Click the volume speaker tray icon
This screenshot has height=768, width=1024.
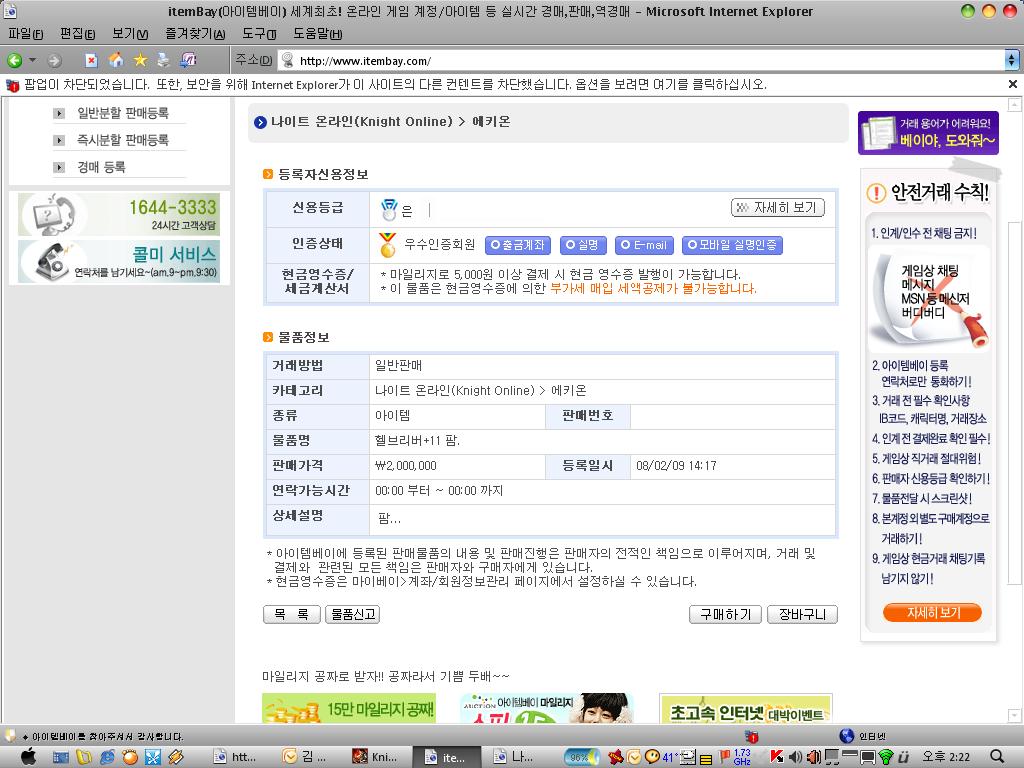(x=795, y=758)
